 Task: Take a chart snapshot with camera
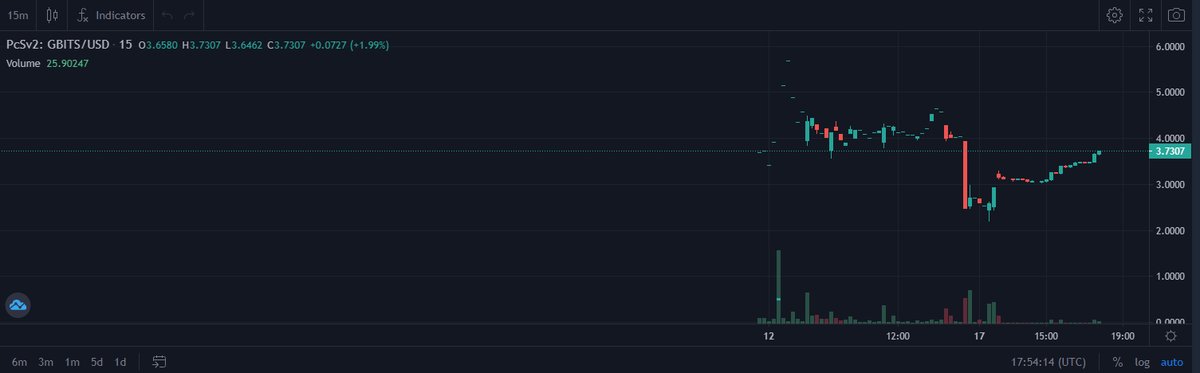point(1177,15)
